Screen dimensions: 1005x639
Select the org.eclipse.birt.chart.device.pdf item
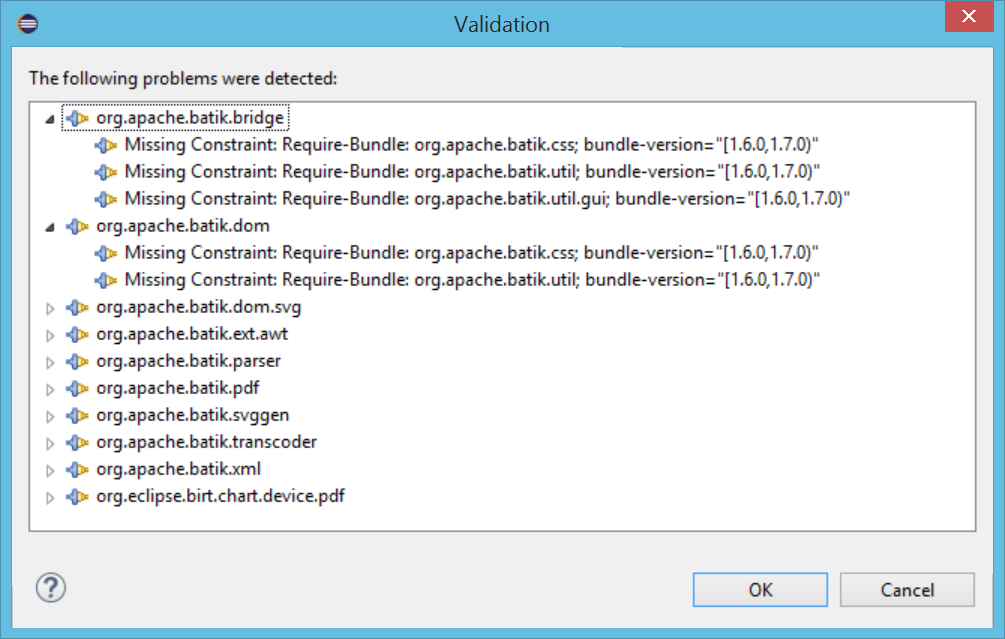[x=220, y=496]
